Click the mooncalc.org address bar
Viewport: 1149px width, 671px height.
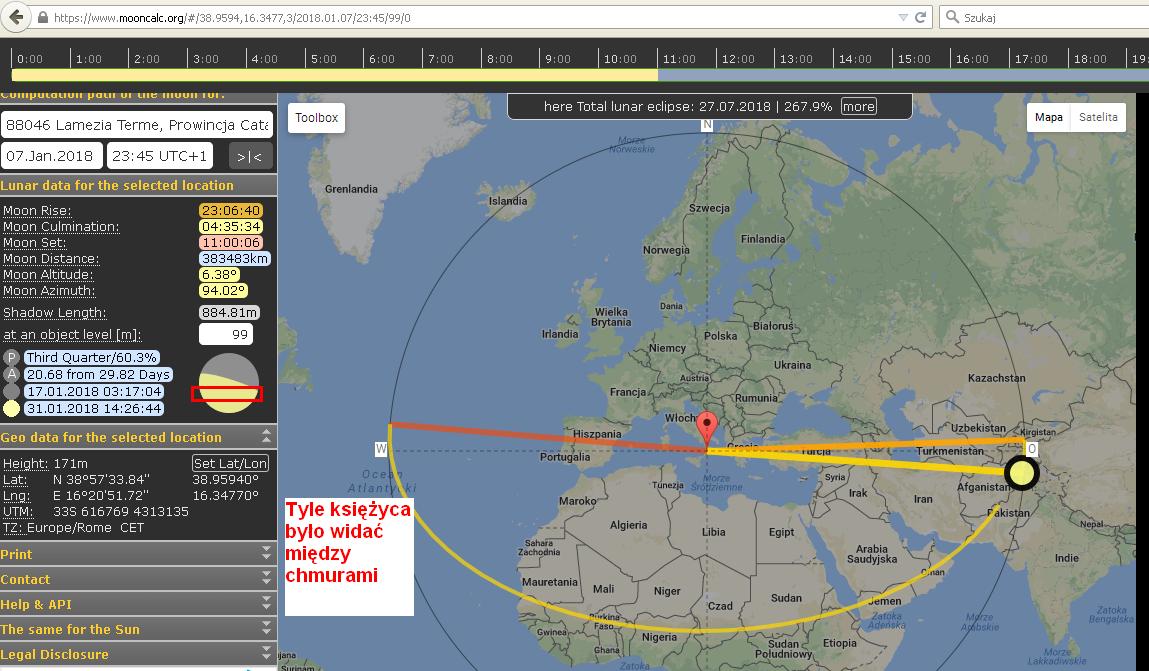469,17
